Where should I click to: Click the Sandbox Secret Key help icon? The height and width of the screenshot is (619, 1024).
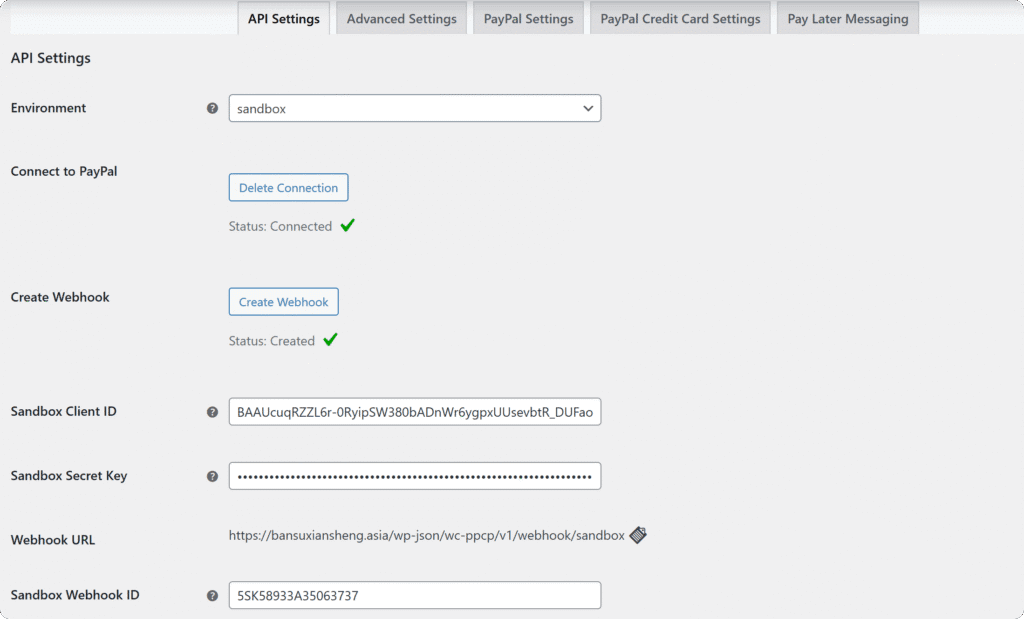pos(212,476)
